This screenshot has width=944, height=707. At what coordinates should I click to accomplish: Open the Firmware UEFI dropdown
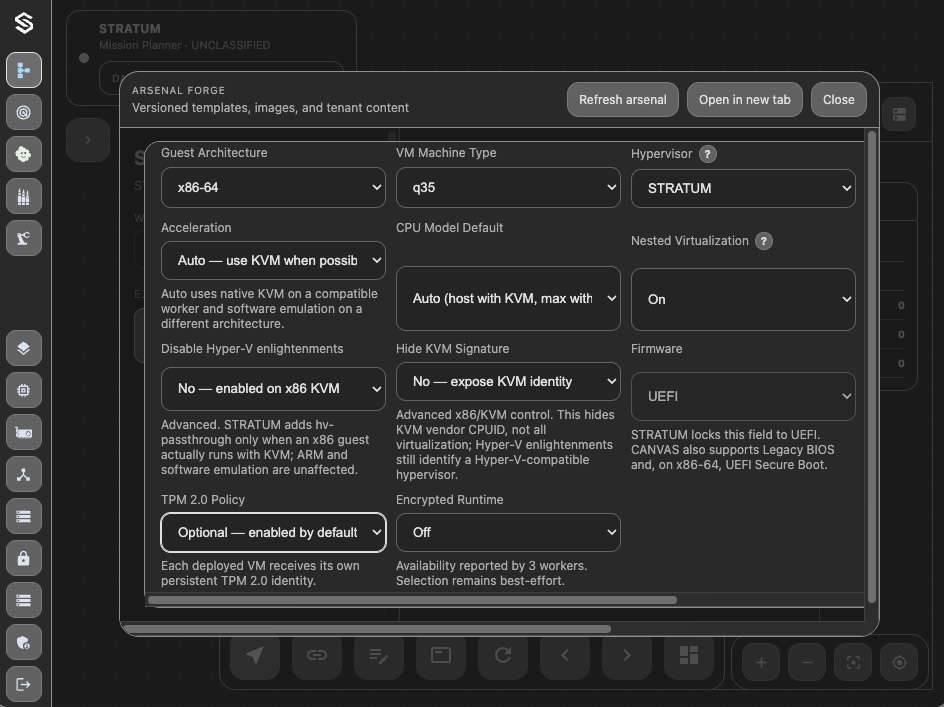click(x=743, y=396)
